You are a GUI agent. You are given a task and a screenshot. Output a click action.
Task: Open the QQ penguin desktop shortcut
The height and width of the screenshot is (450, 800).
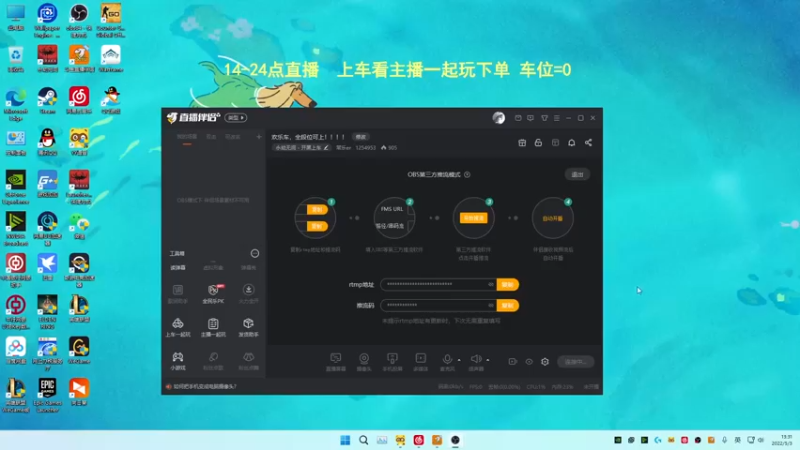click(47, 142)
